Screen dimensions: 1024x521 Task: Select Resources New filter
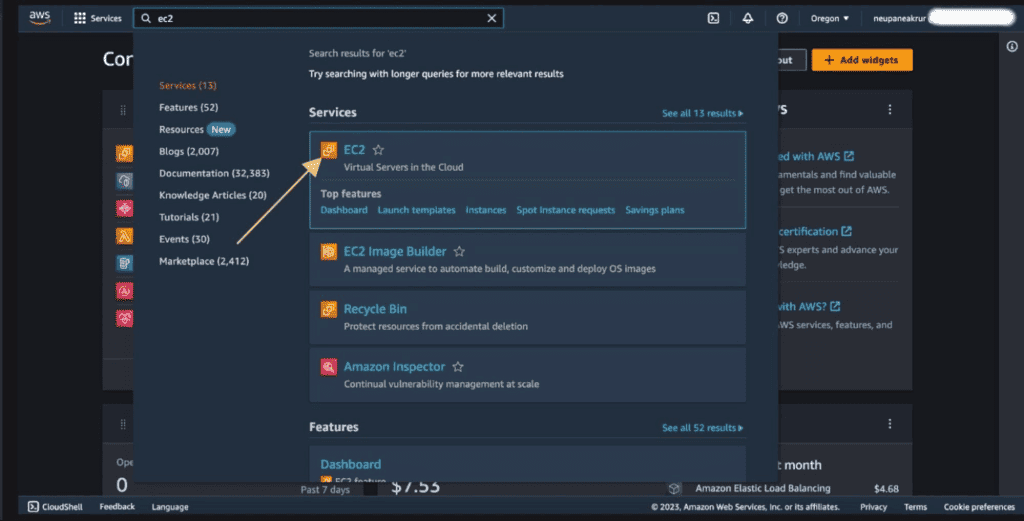tap(197, 129)
